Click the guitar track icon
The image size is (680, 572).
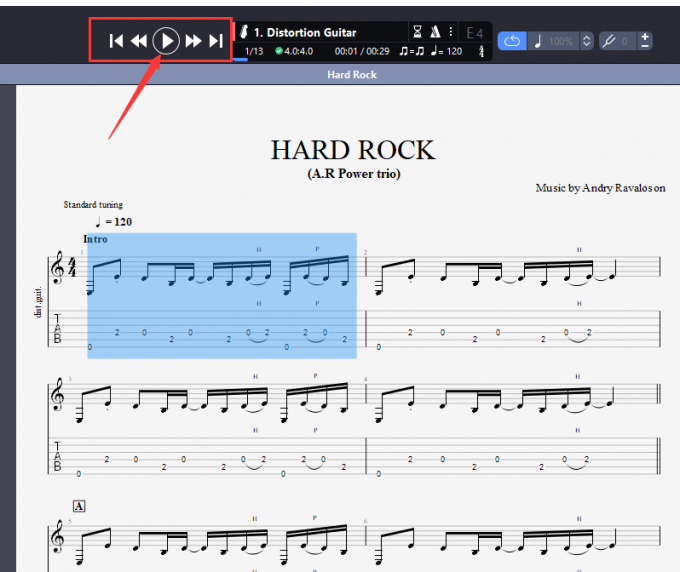click(244, 33)
